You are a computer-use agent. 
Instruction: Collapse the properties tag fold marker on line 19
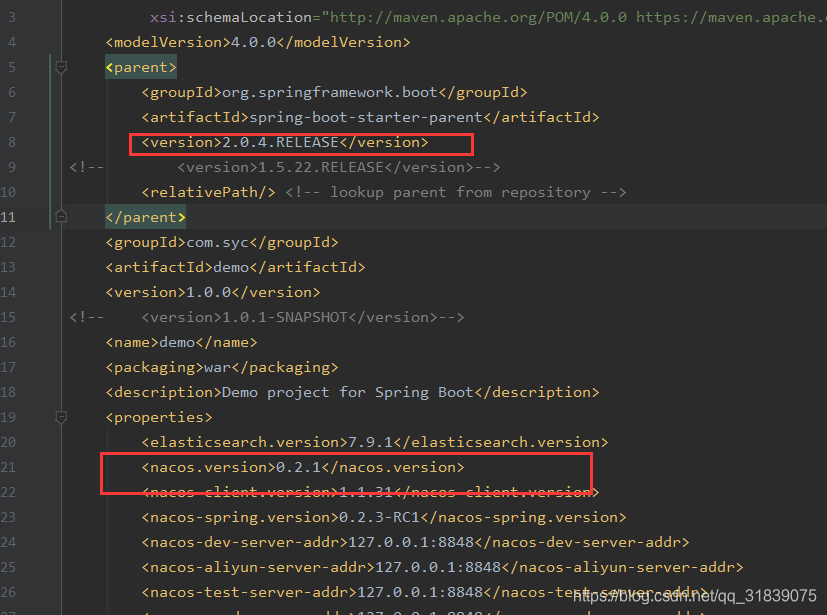click(61, 417)
